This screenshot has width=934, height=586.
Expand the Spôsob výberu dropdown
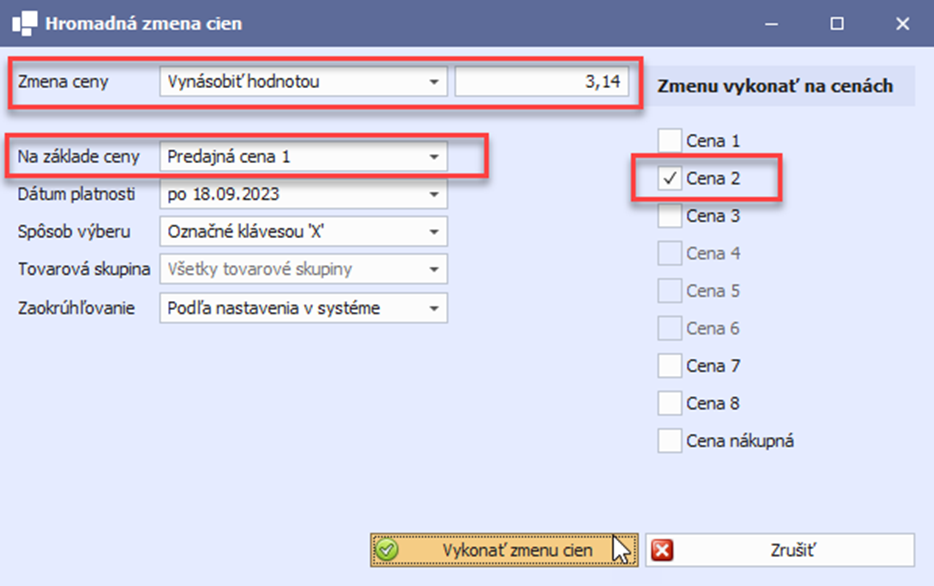[434, 232]
